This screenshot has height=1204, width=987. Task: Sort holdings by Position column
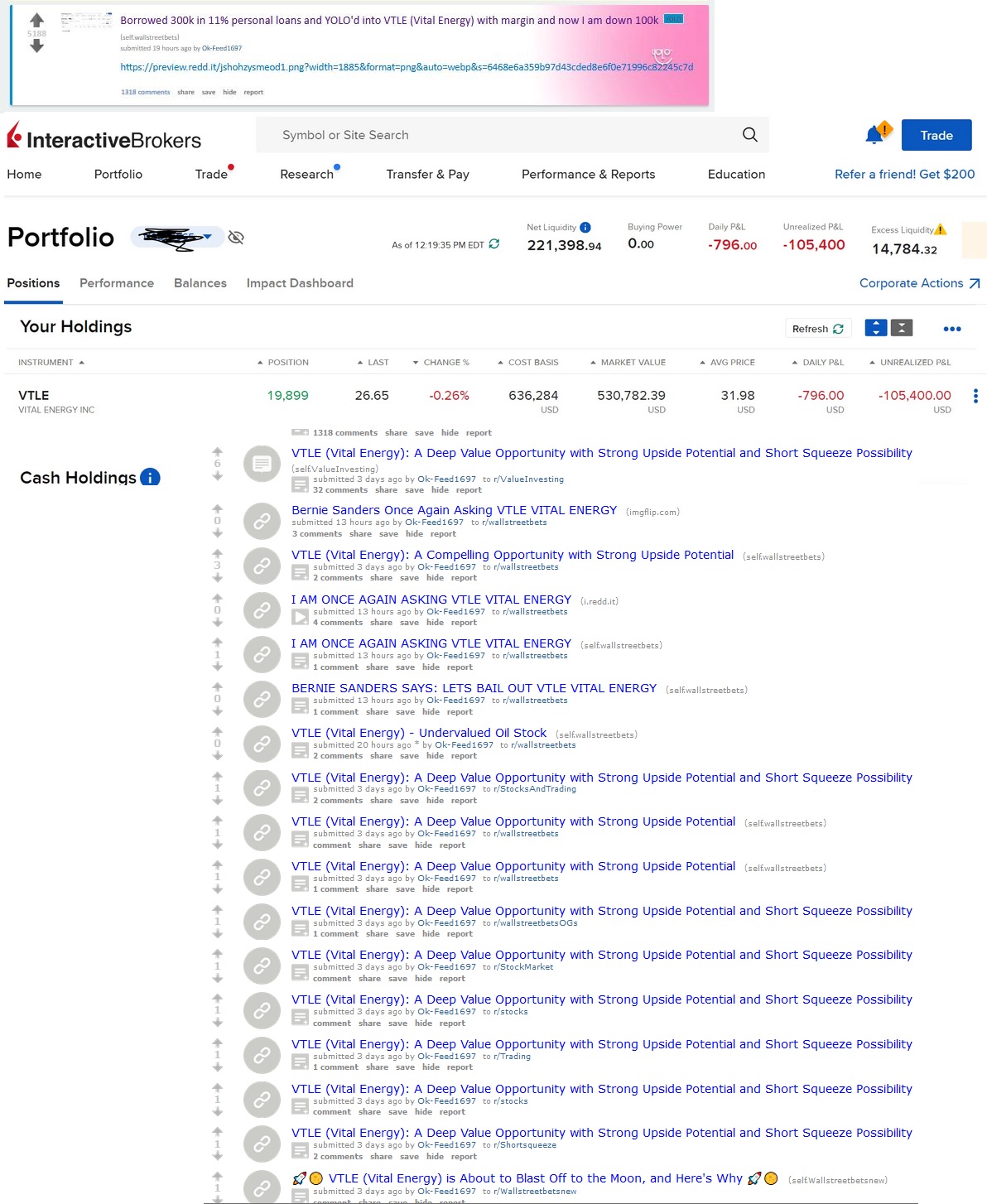tap(282, 362)
